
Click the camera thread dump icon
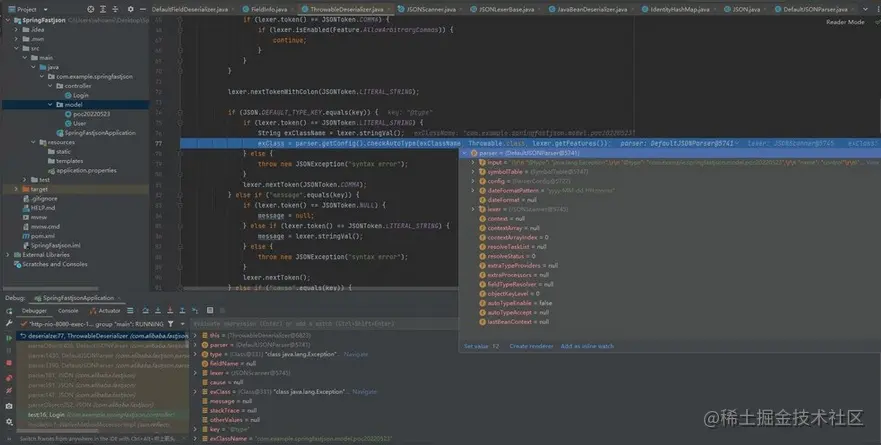point(9,406)
